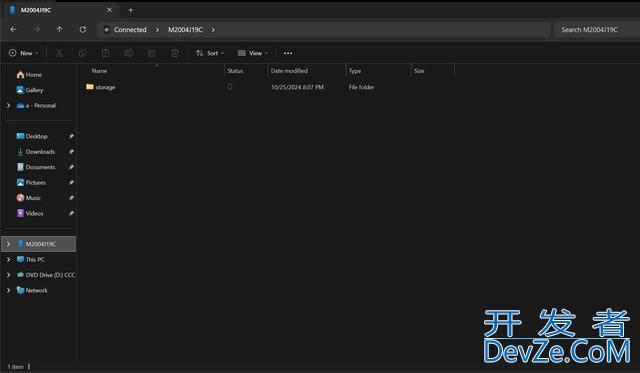Viewport: 640px width, 373px height.
Task: Click the Share icon in toolbar
Action: pos(151,53)
